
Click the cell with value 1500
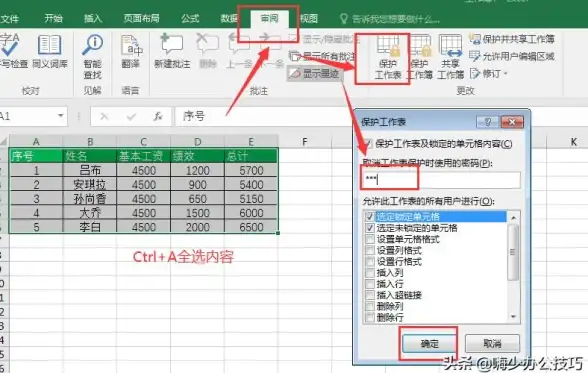(x=198, y=213)
